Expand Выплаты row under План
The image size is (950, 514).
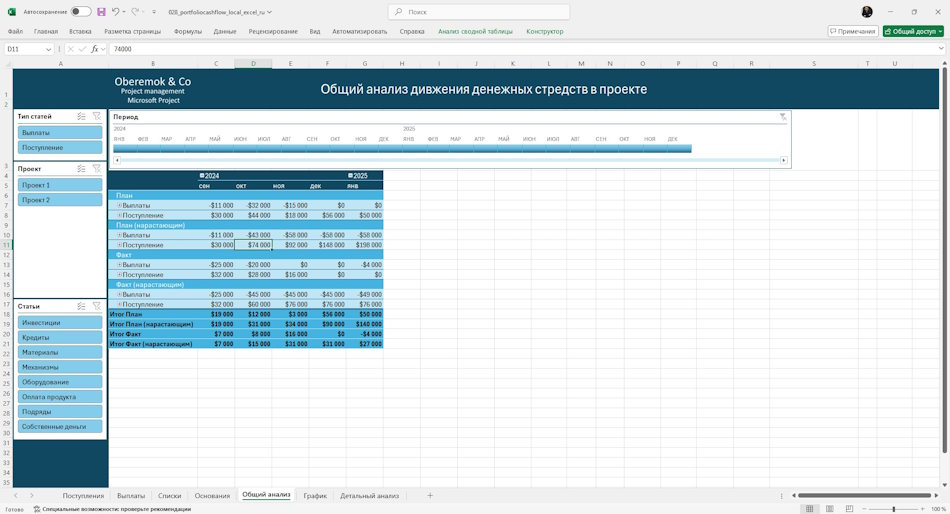pos(119,205)
